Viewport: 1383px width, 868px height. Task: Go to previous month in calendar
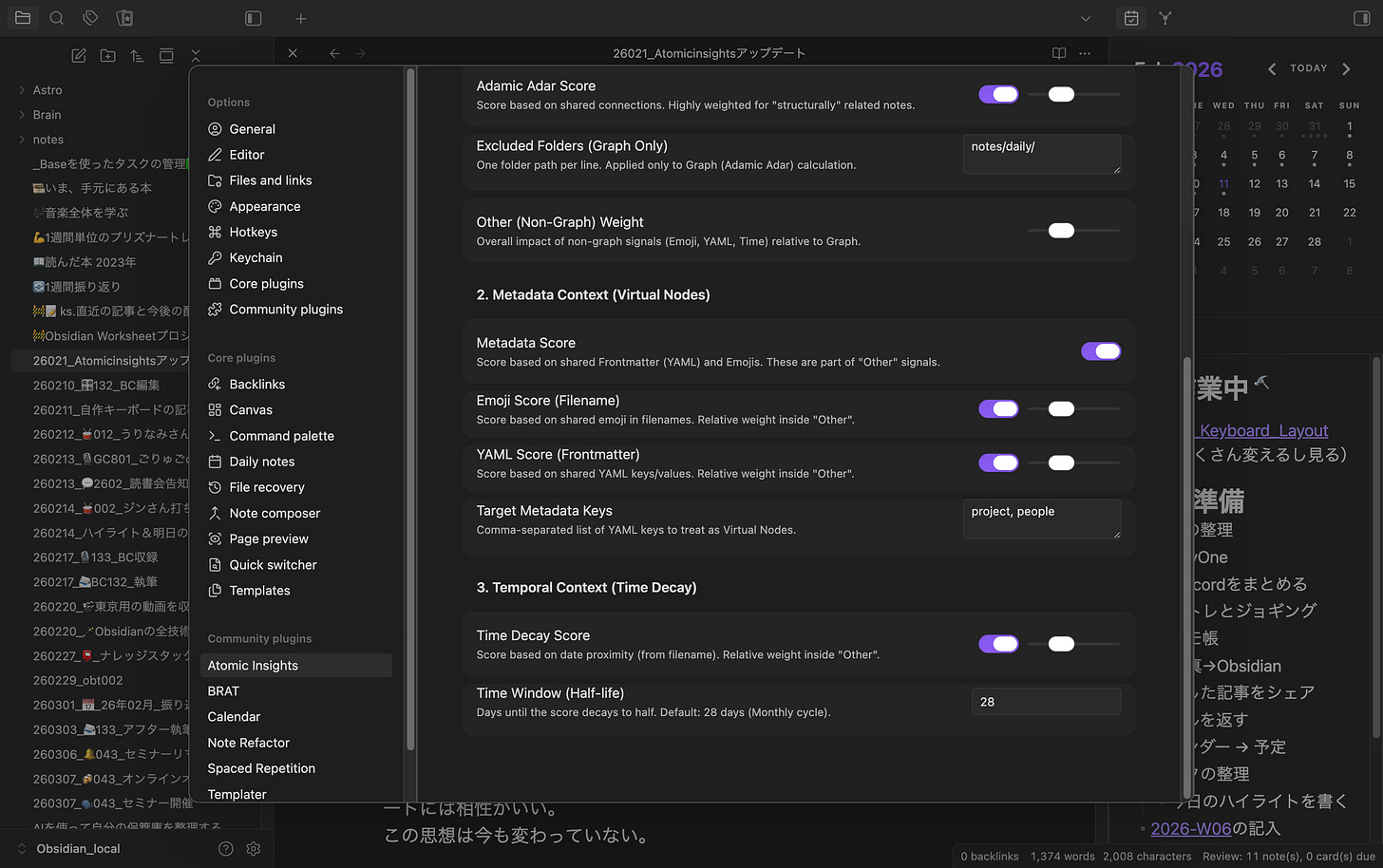tap(1272, 68)
